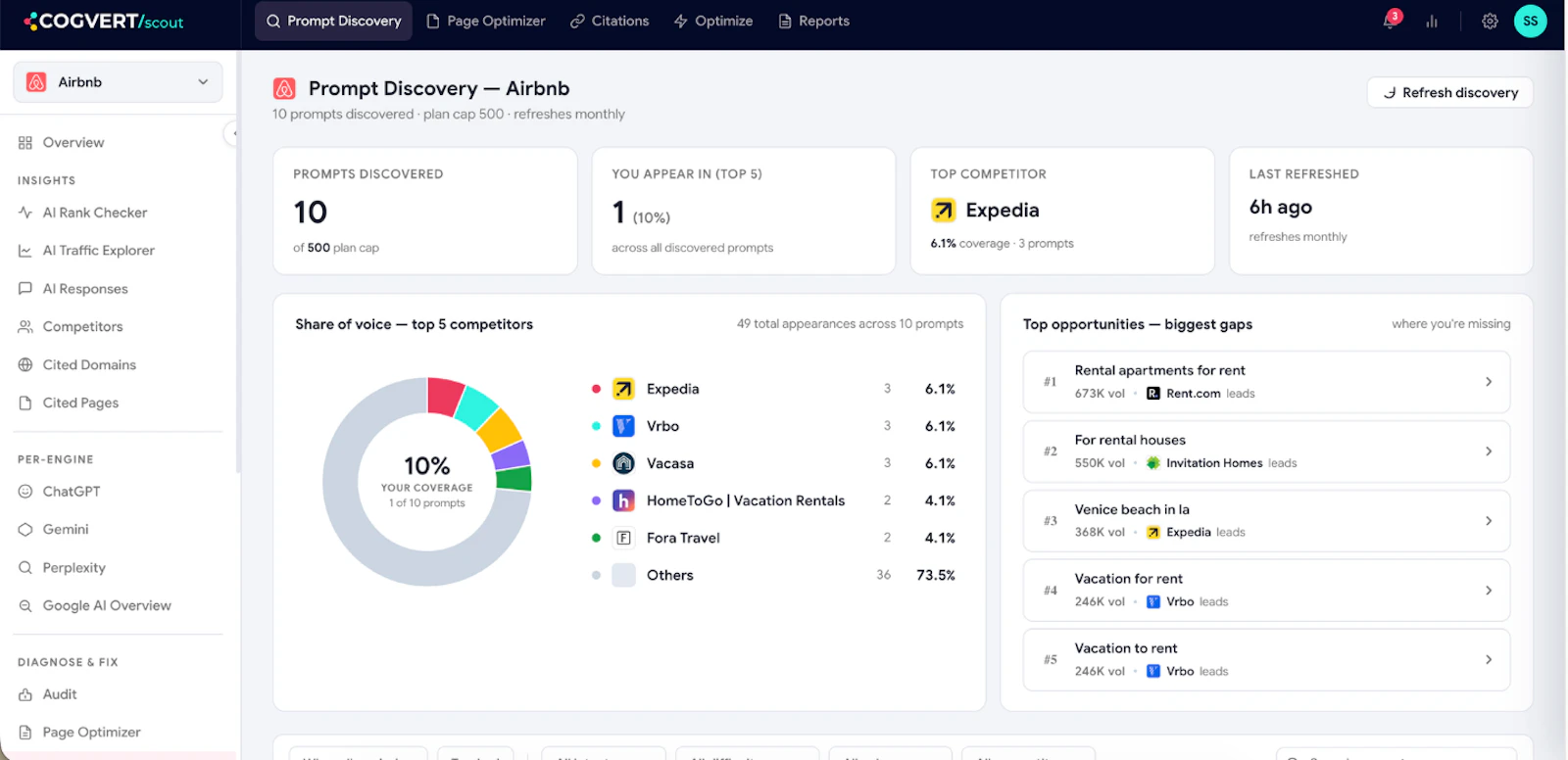Expand the Rental apartments for rent opportunity

[1266, 382]
